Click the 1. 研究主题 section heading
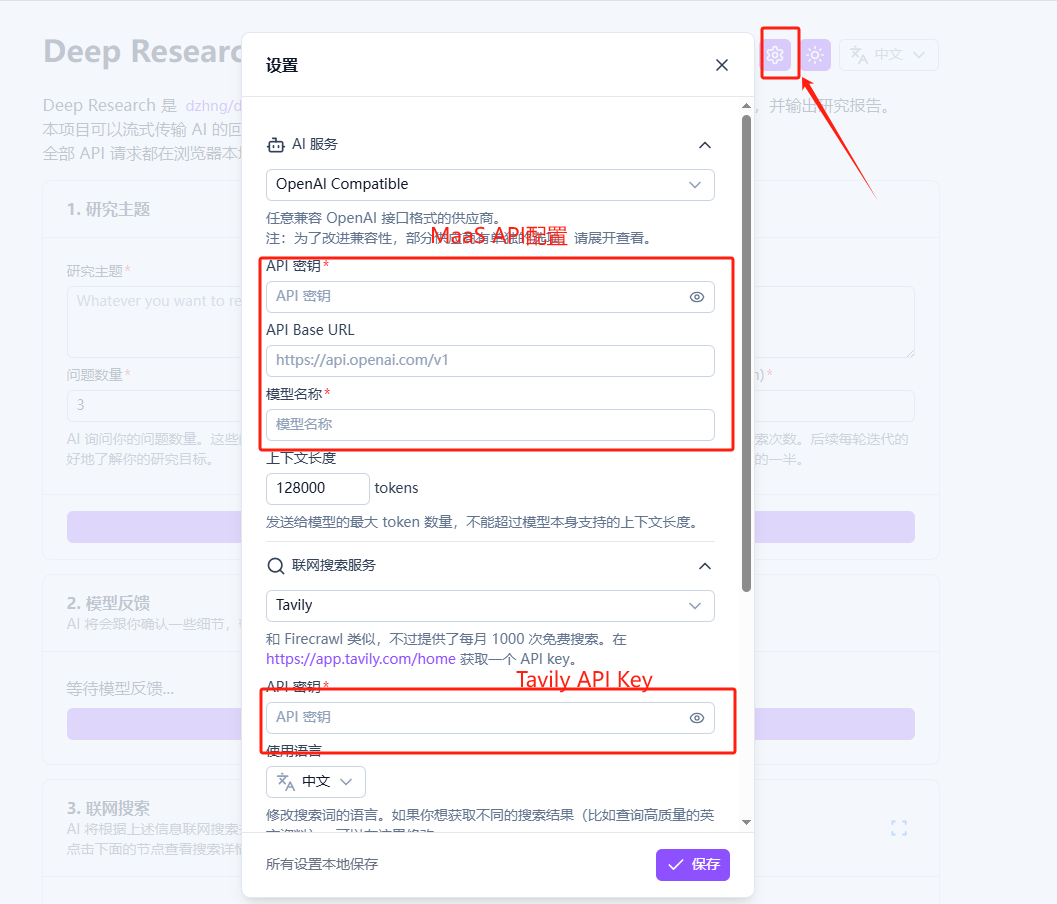This screenshot has width=1057, height=904. 109,210
